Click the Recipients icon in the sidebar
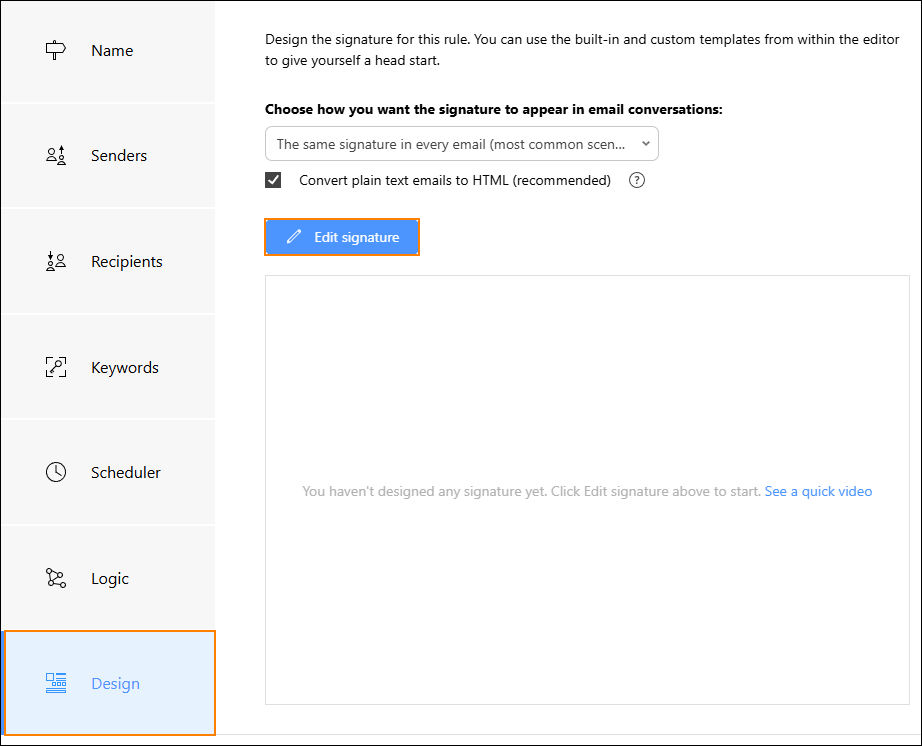 pos(57,261)
